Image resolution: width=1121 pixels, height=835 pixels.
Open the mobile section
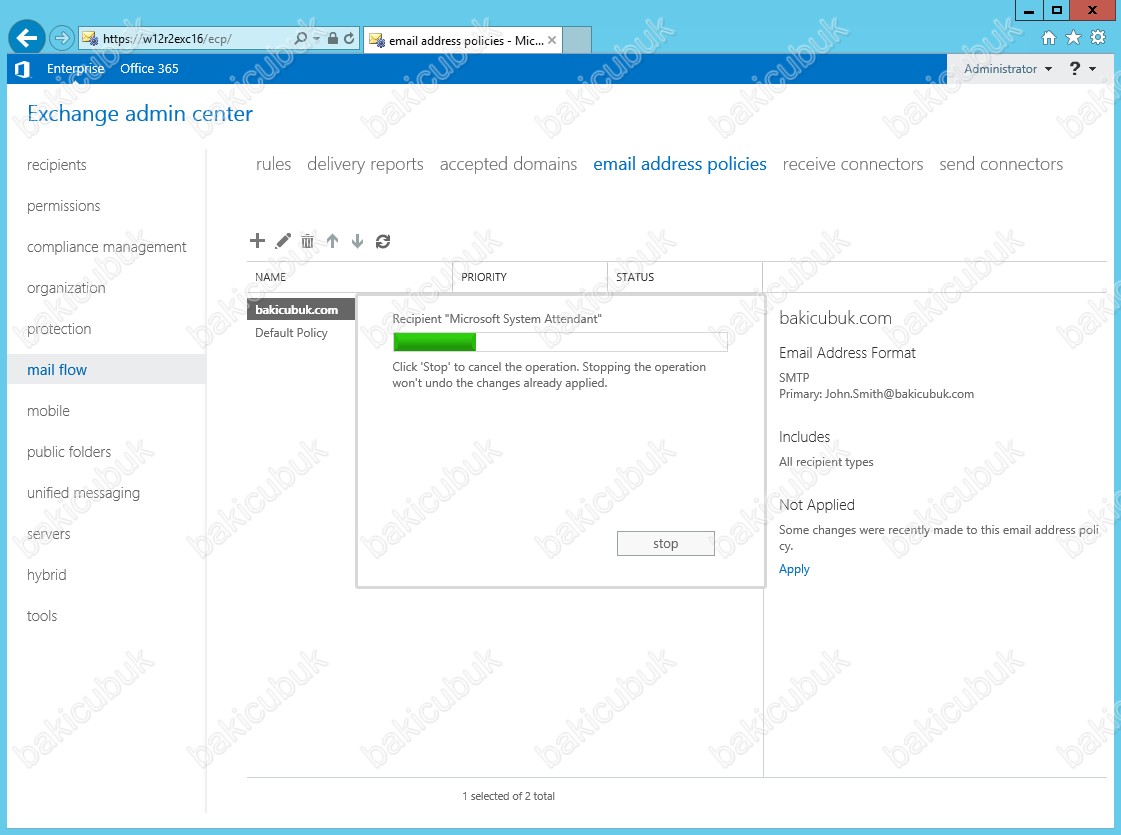coord(48,411)
